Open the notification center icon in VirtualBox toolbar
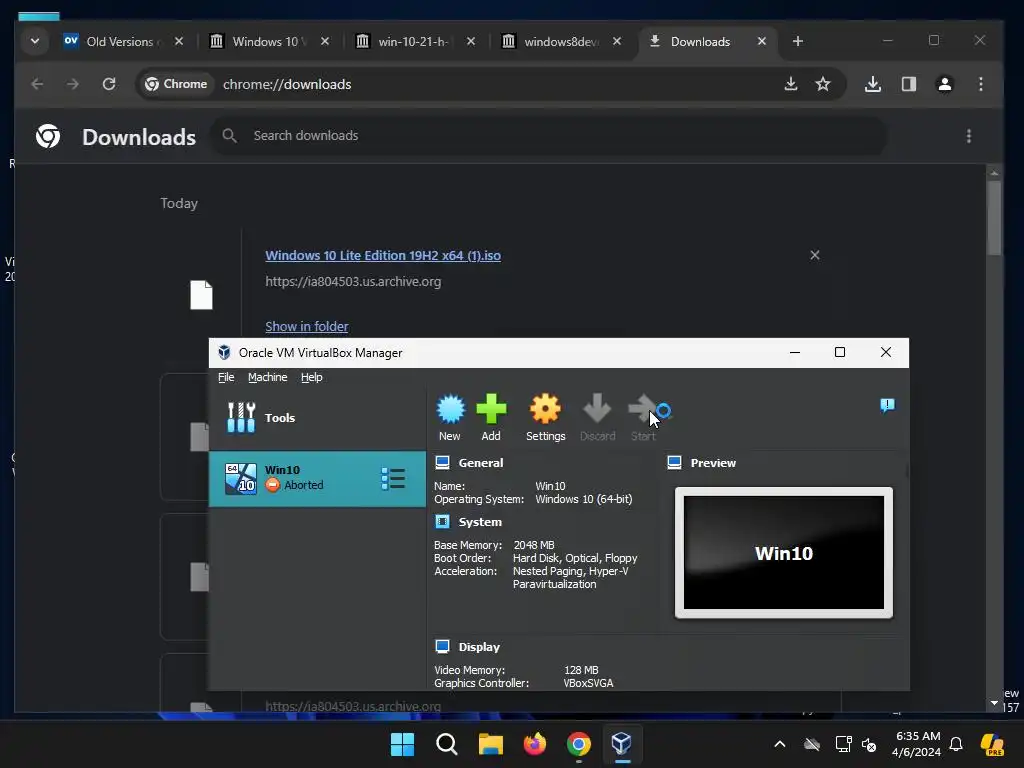The width and height of the screenshot is (1024, 768). 887,406
